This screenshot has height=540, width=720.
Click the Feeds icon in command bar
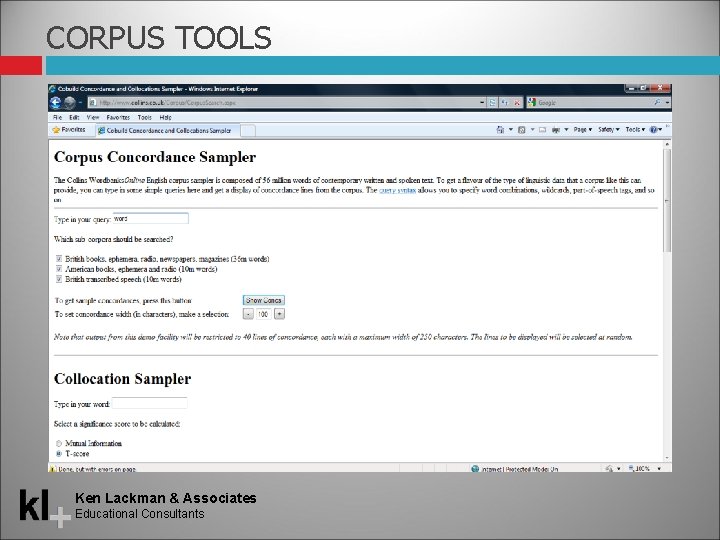(522, 130)
